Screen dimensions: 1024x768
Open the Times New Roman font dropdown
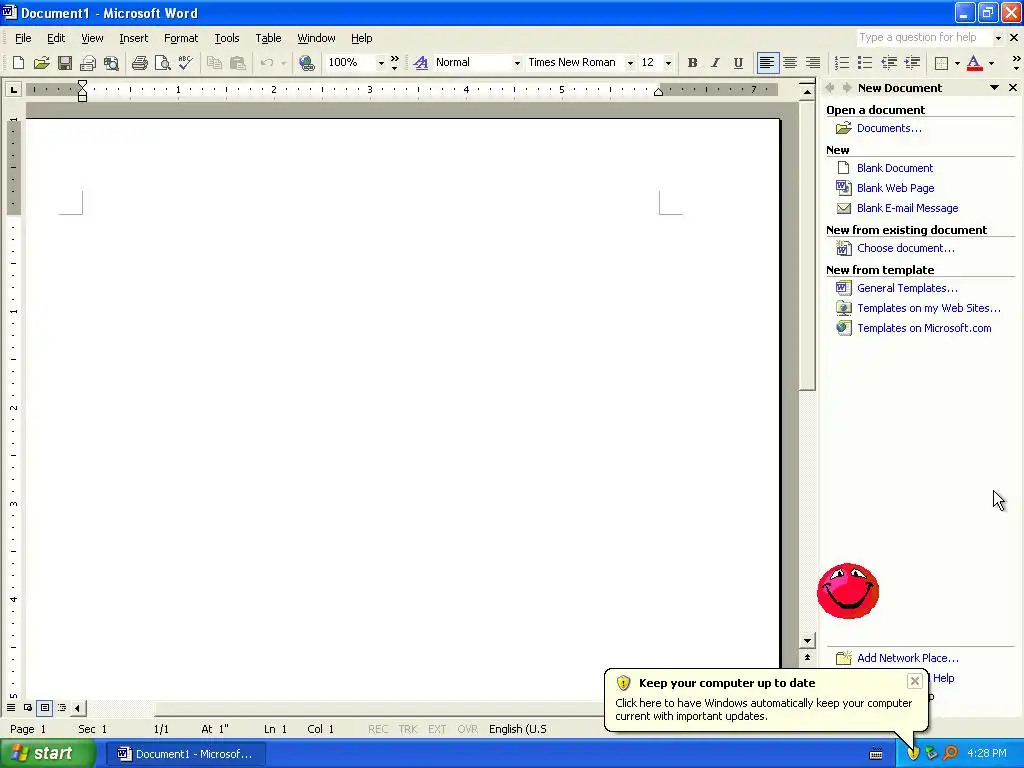630,63
